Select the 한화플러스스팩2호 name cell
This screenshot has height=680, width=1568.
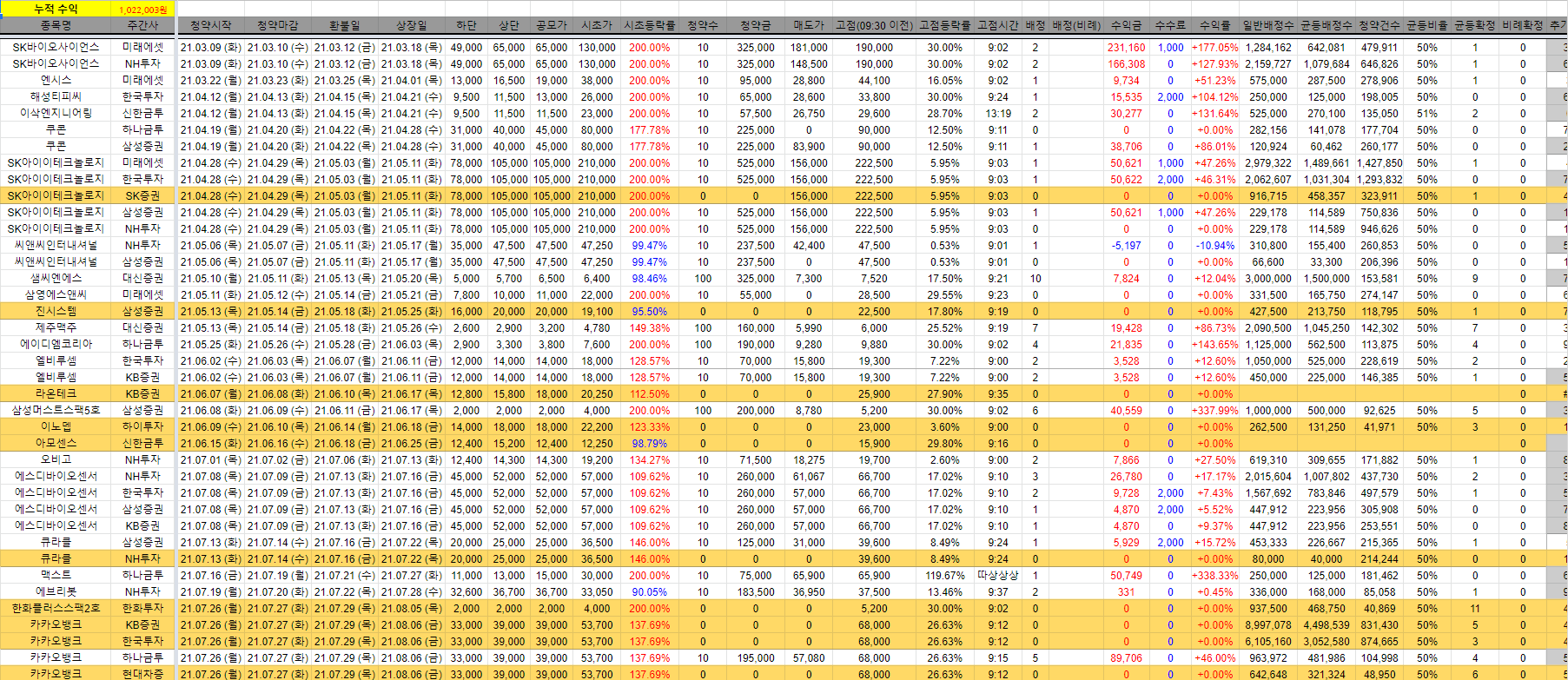point(56,608)
